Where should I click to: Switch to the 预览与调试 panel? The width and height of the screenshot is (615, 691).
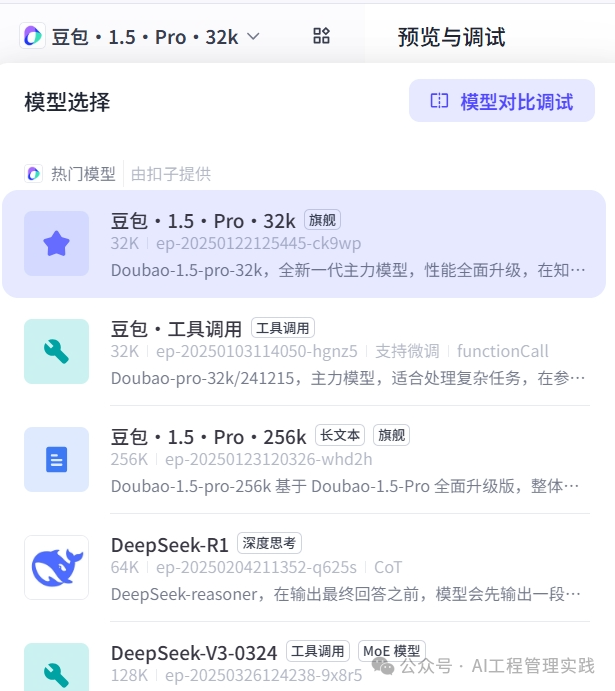451,37
